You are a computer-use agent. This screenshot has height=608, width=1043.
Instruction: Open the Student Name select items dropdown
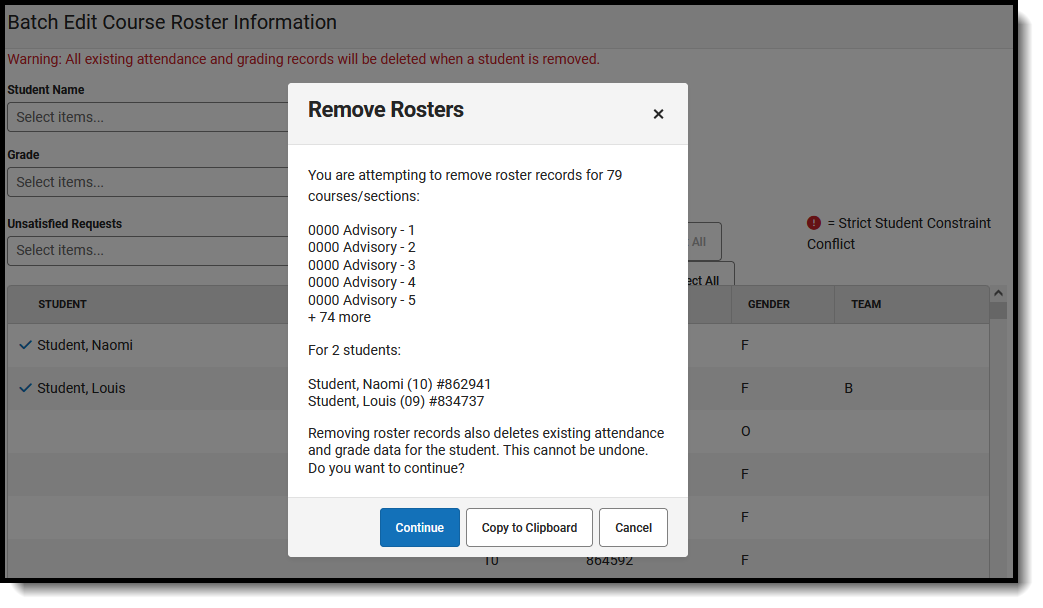pos(148,117)
